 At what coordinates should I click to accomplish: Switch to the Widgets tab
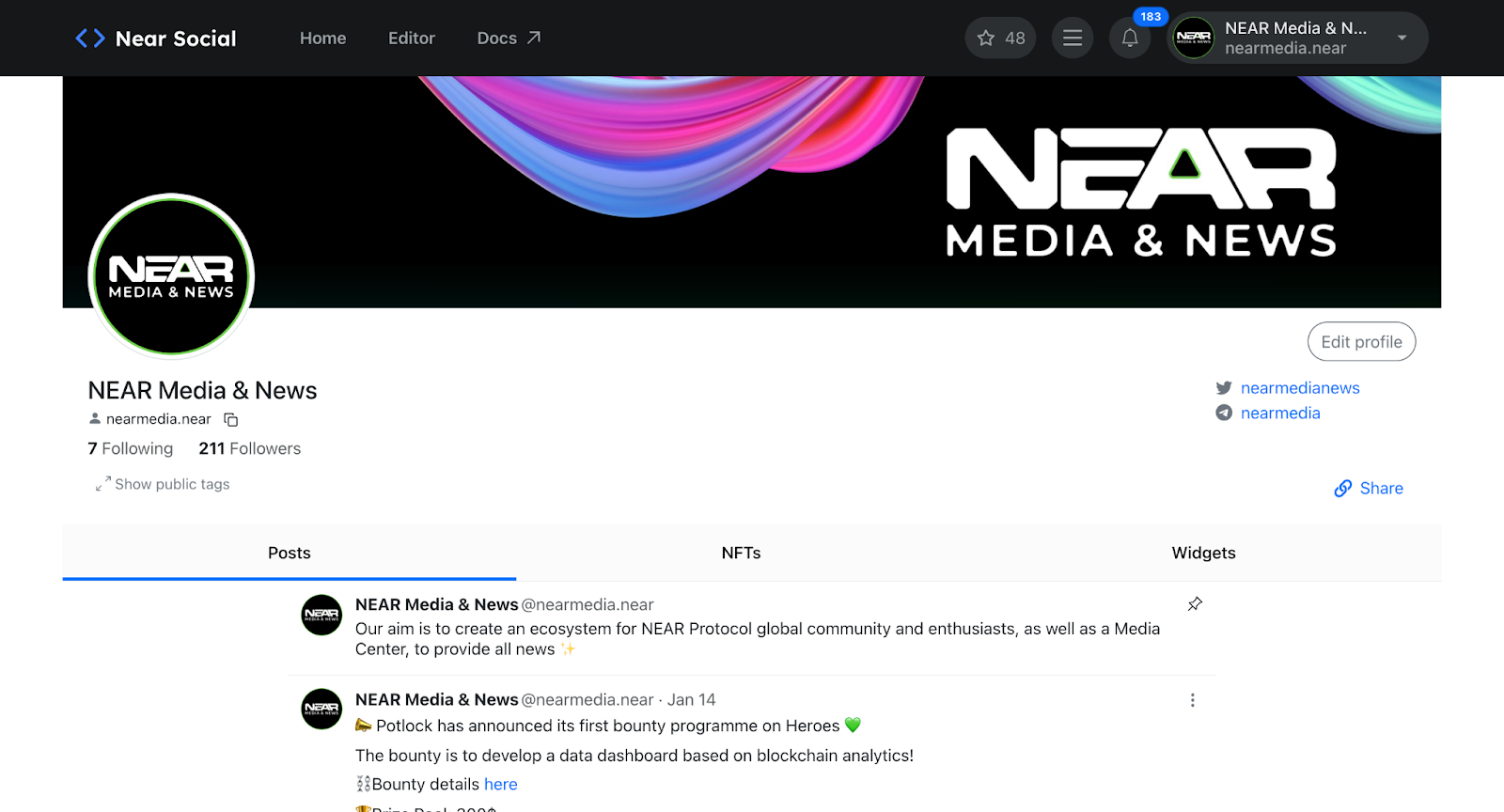click(1204, 554)
